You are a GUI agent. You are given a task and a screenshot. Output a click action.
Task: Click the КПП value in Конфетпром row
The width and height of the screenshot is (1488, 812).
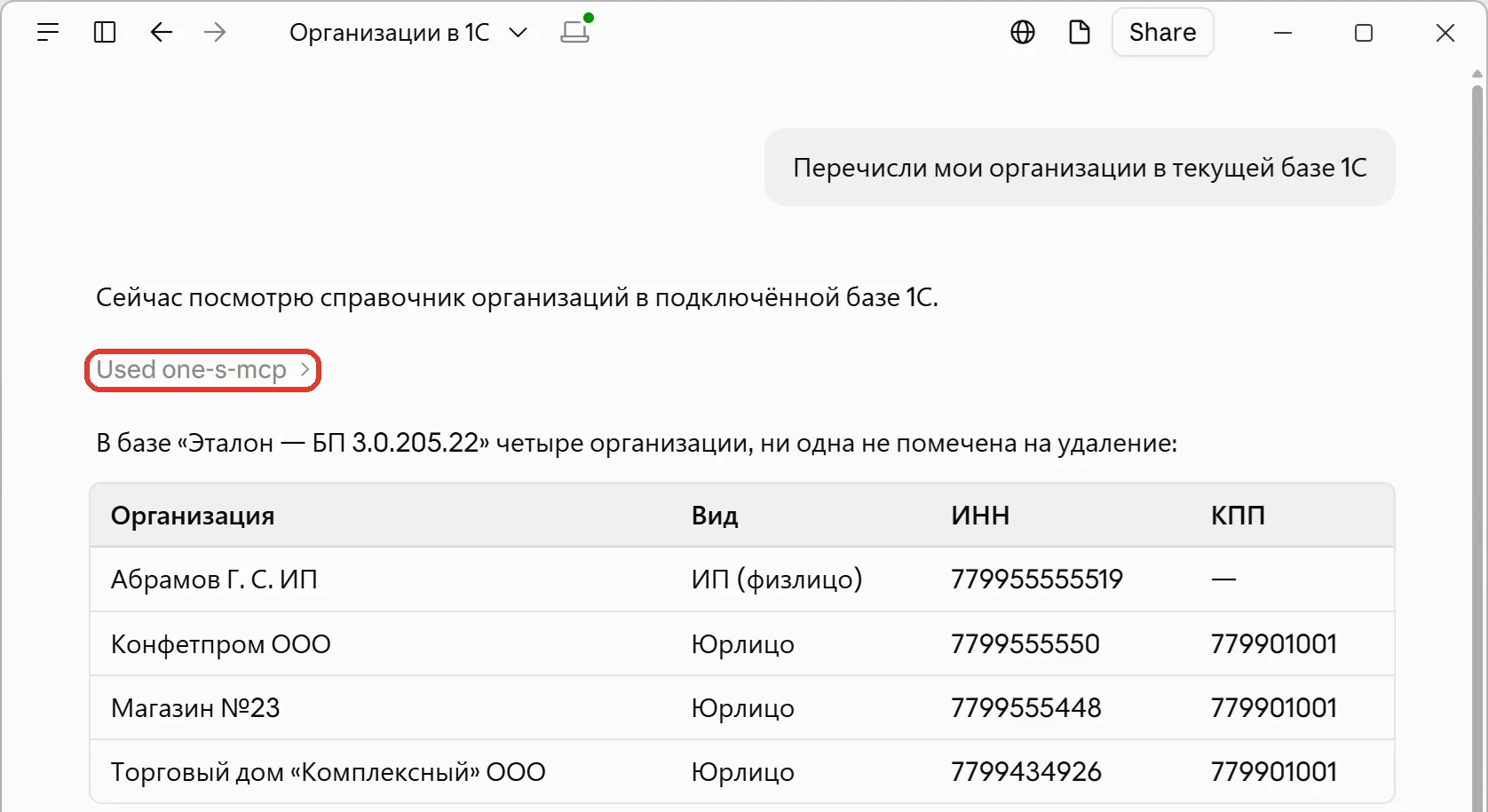click(x=1274, y=644)
